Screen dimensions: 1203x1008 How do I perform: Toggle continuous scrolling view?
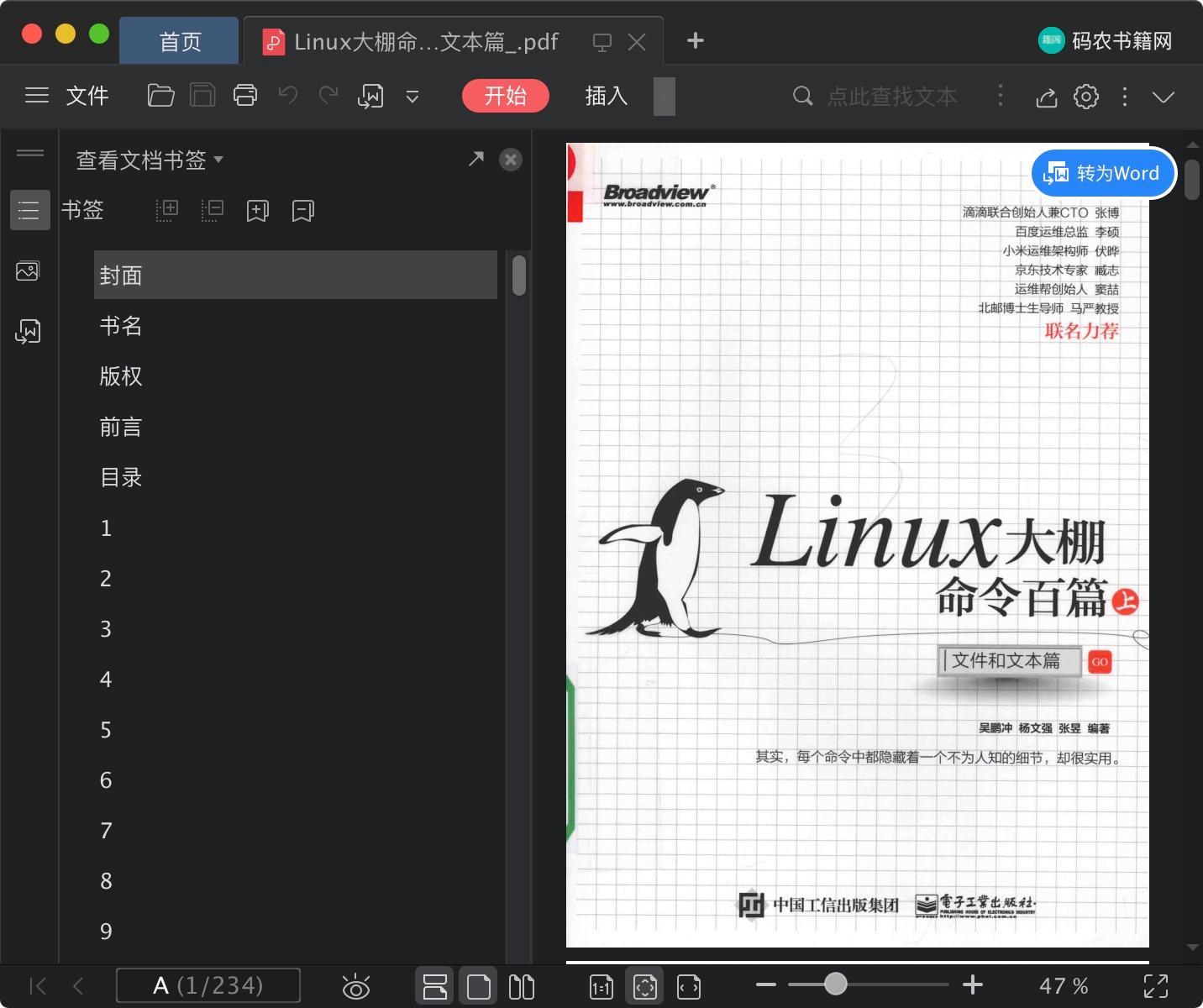tap(434, 986)
